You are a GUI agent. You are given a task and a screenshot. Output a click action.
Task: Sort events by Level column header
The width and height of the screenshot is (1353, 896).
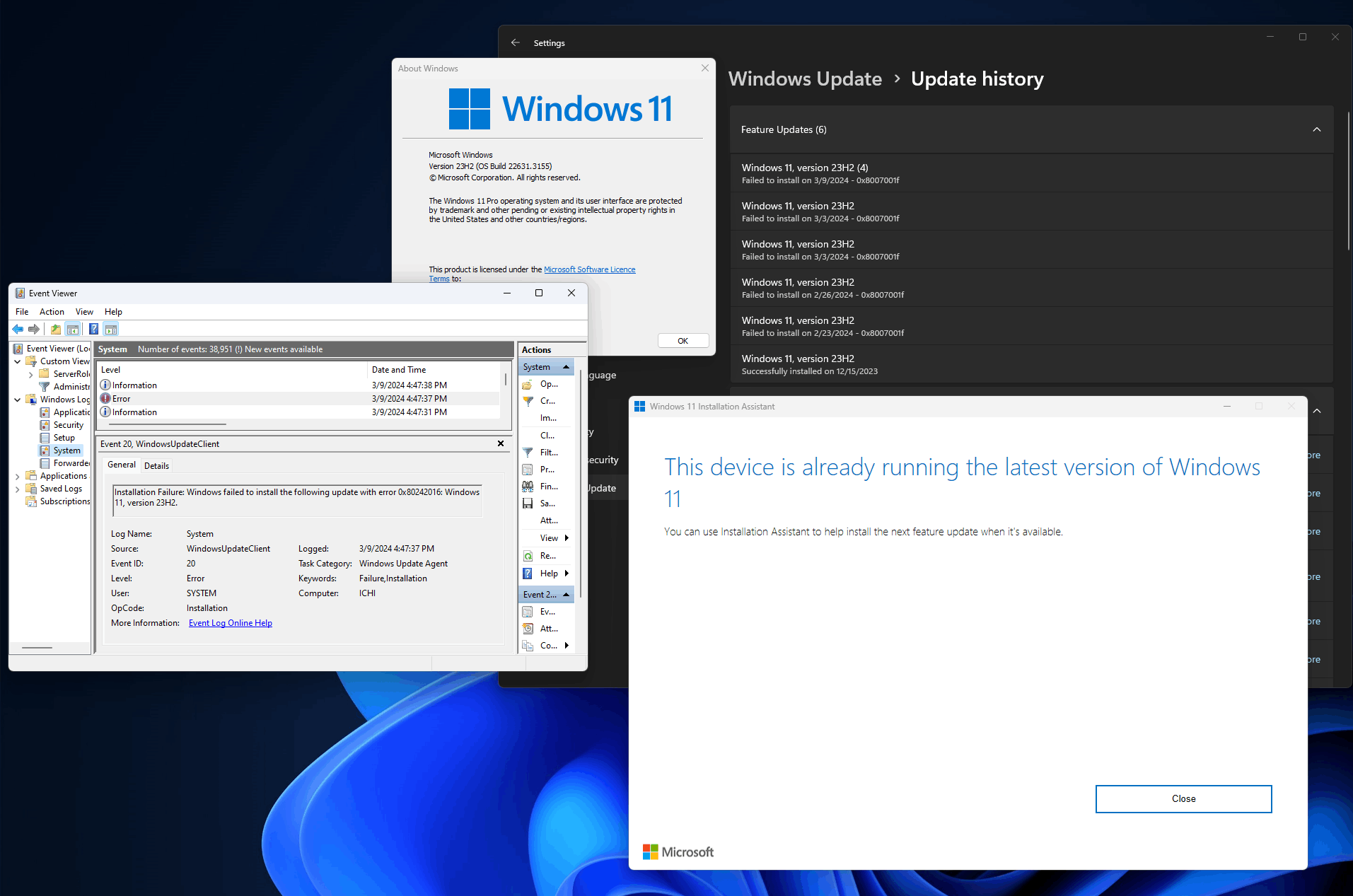click(x=232, y=370)
